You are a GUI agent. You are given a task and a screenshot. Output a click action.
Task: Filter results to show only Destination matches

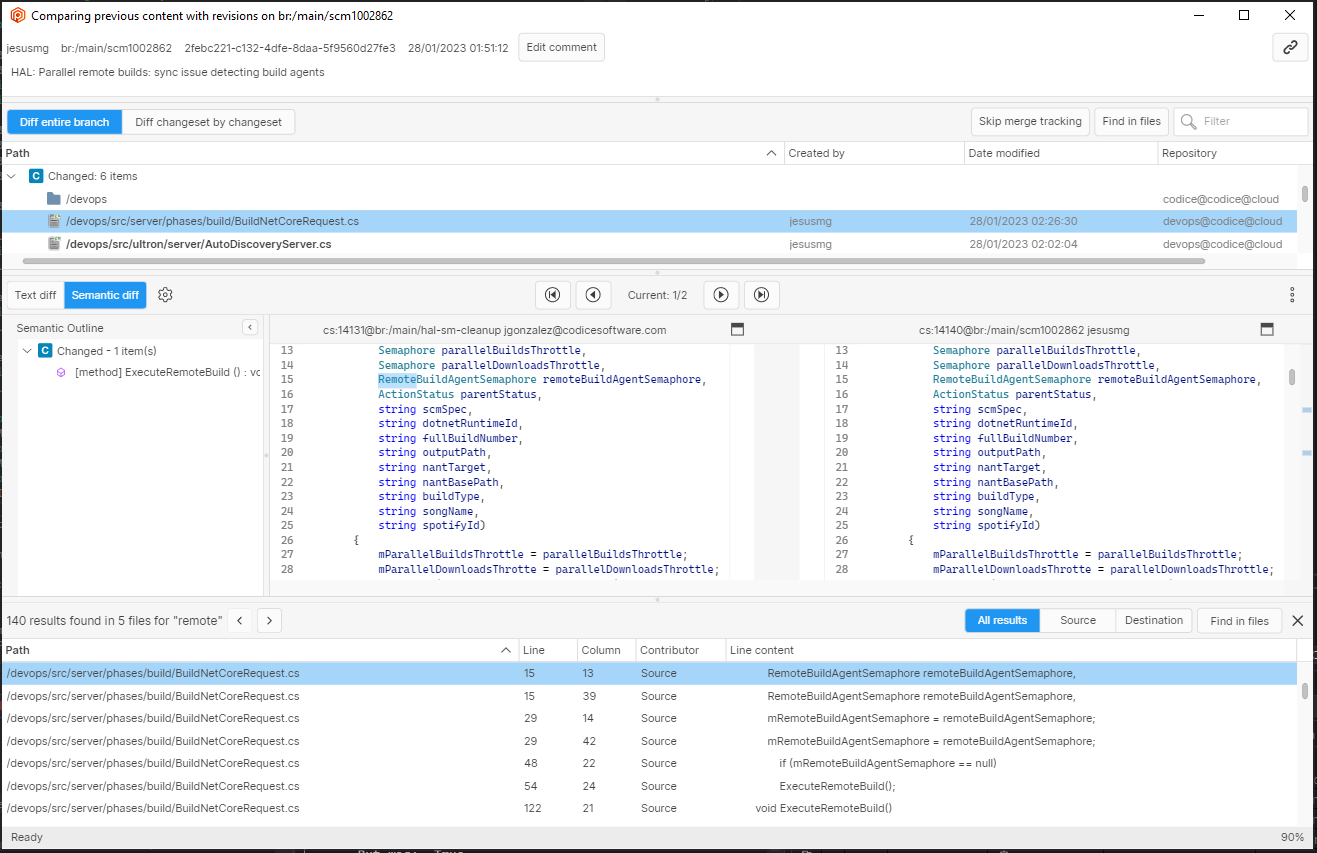(x=1153, y=620)
